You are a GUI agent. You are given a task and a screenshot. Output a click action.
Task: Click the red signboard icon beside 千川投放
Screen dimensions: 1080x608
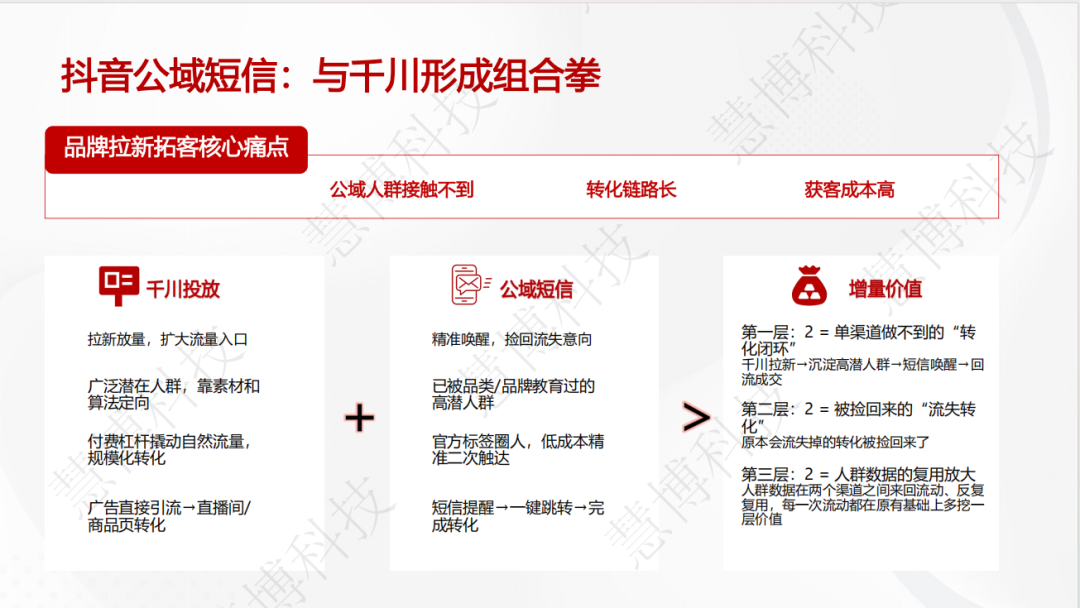click(x=119, y=285)
